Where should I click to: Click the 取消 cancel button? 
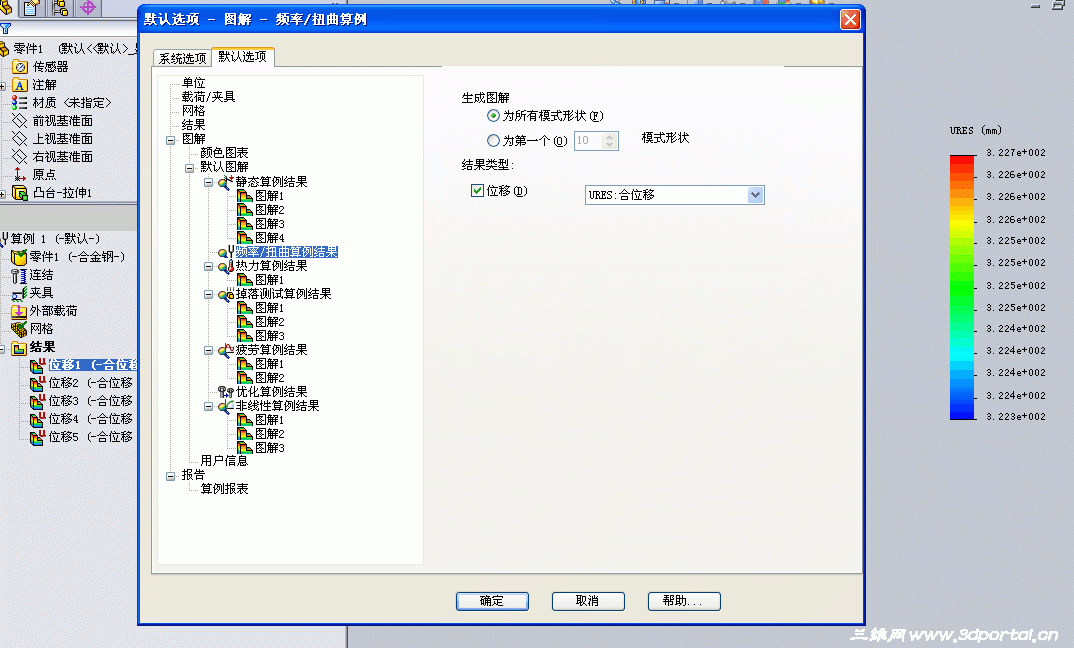click(x=588, y=601)
